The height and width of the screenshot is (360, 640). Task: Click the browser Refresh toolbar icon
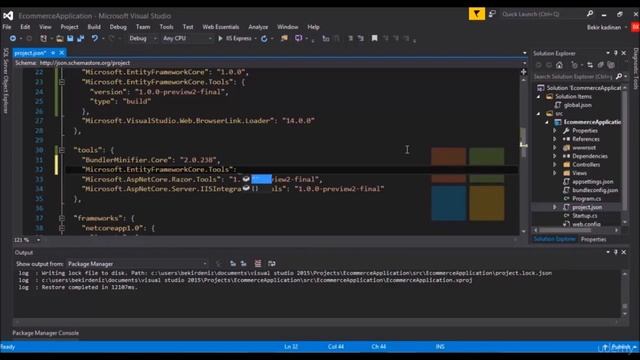[x=264, y=38]
